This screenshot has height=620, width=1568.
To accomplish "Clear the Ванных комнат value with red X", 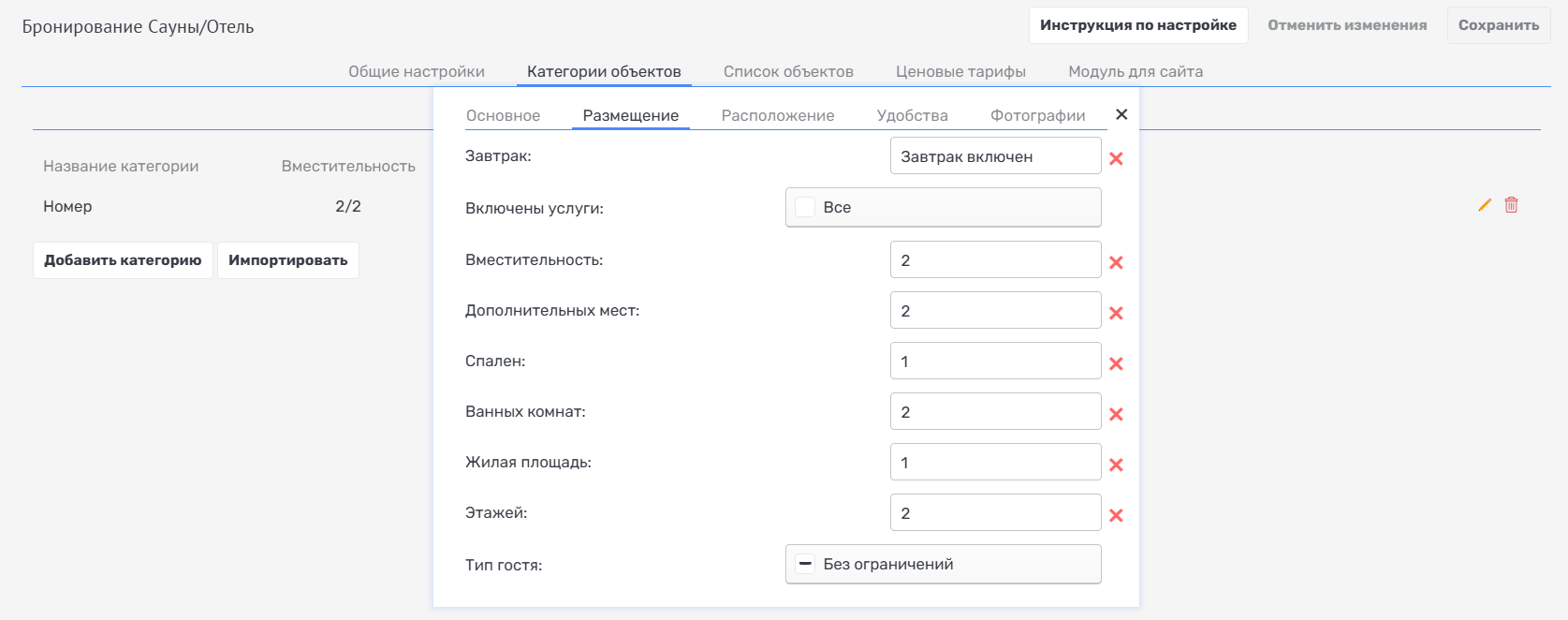I will coord(1116,415).
